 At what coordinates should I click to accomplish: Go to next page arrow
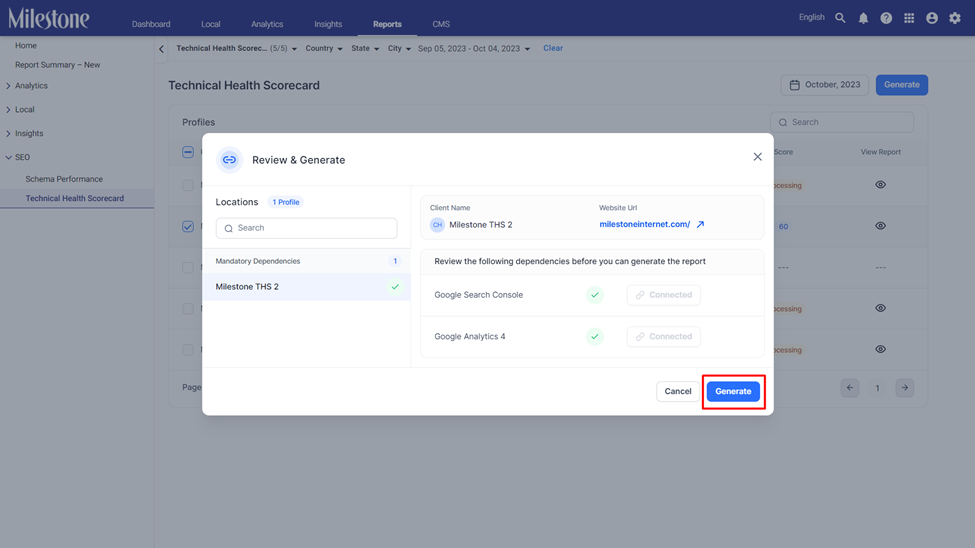point(905,388)
